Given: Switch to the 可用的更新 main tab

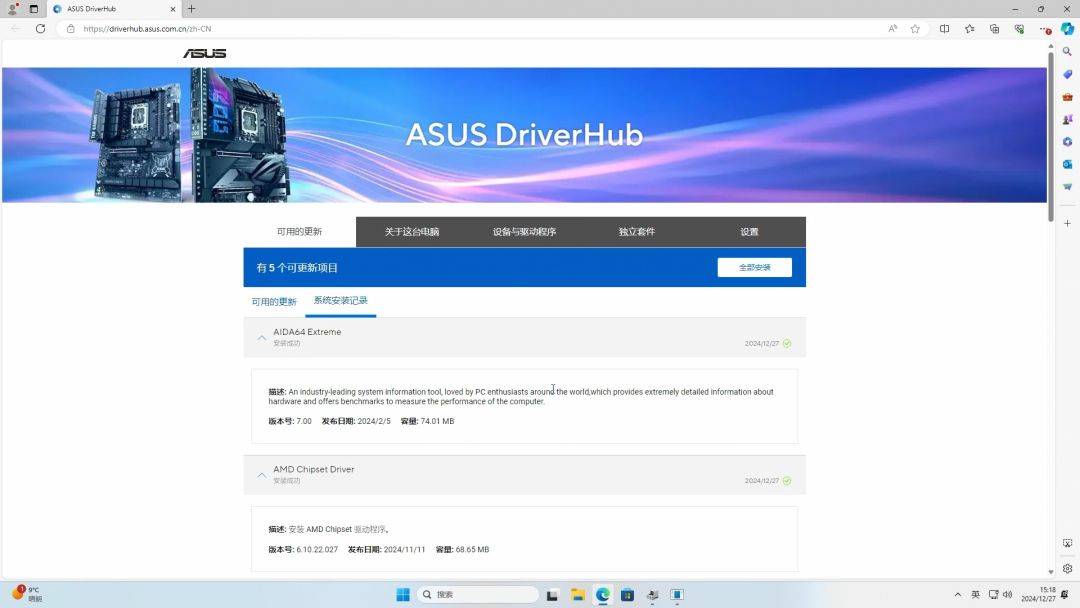Looking at the screenshot, I should pyautogui.click(x=300, y=231).
